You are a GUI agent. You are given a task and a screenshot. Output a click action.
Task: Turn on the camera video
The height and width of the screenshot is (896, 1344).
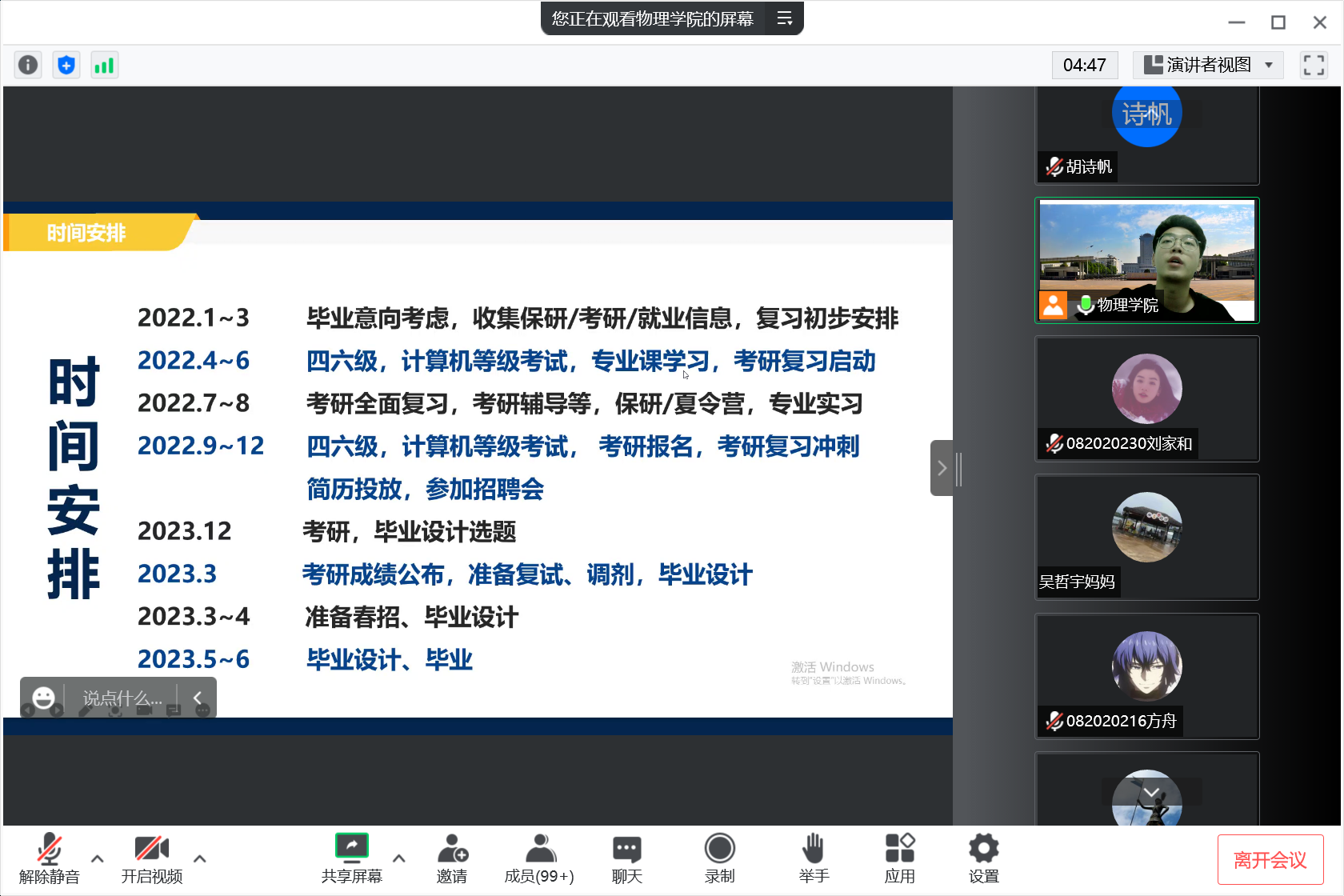click(151, 858)
